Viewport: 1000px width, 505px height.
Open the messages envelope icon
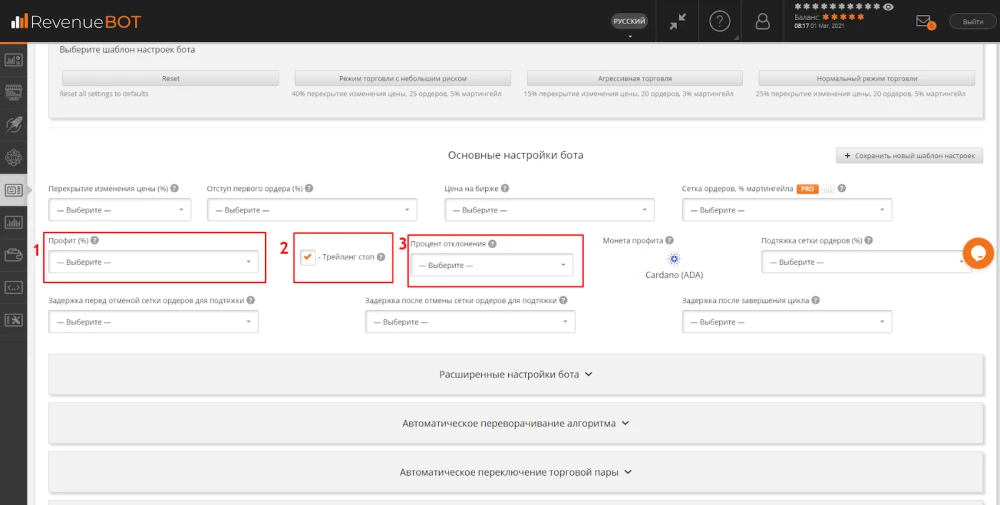(923, 21)
